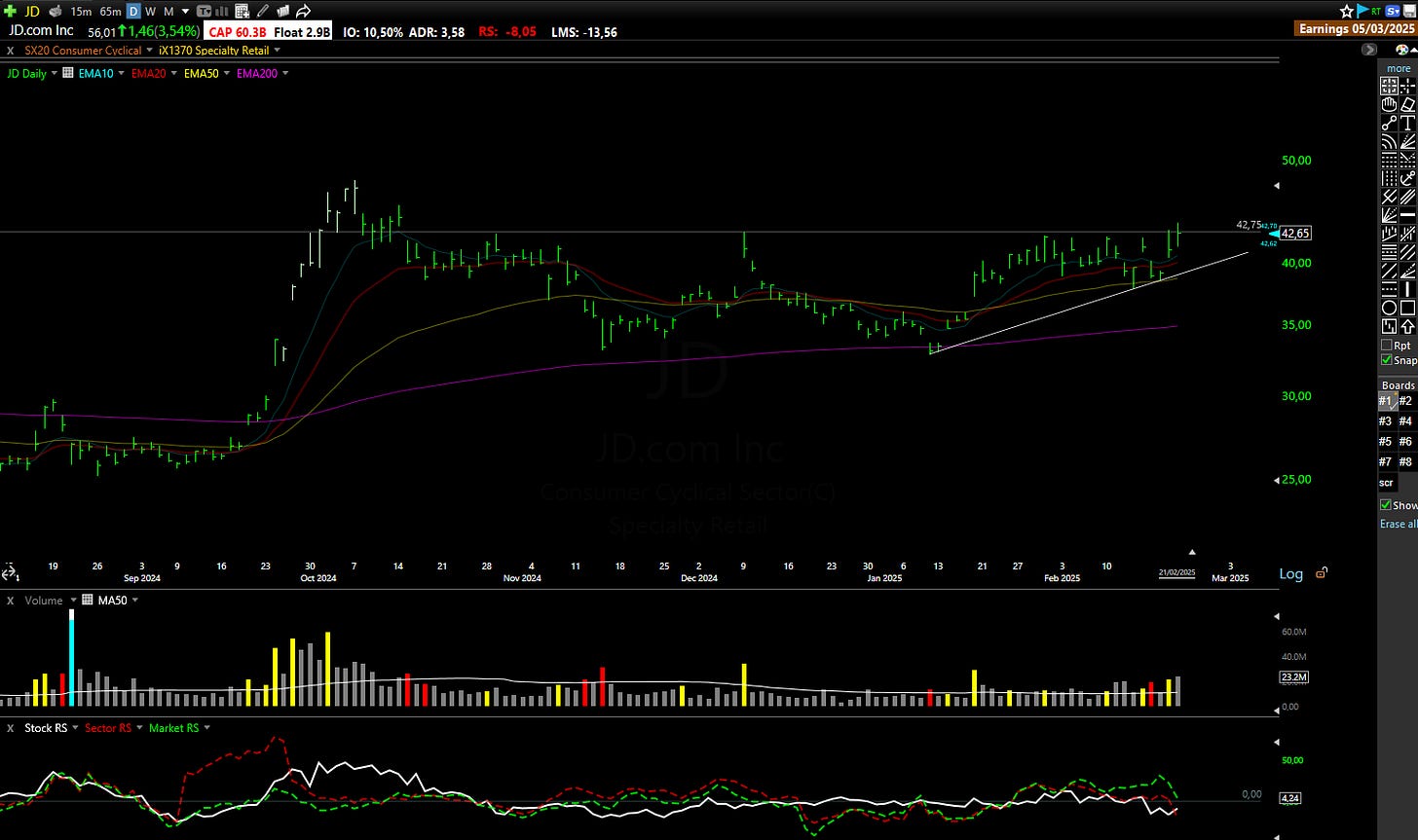Switch to board #3
The height and width of the screenshot is (840, 1418).
coord(1386,420)
